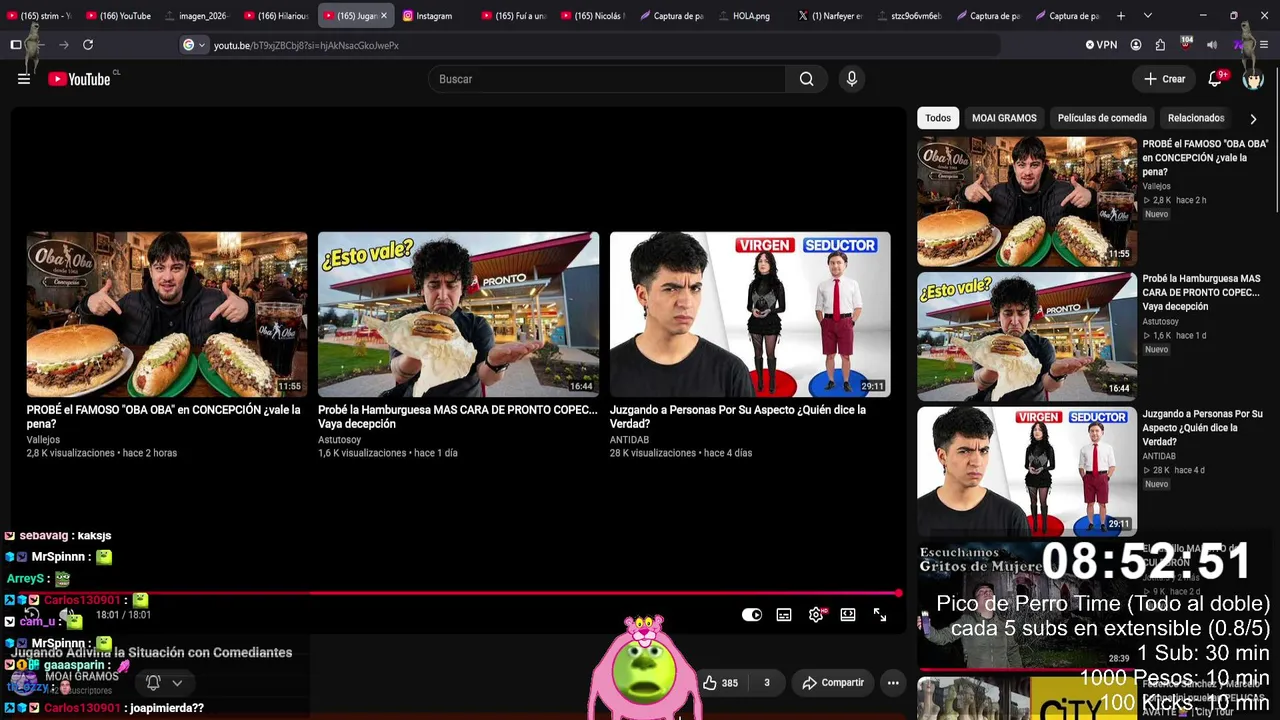Start voice search with the microphone
1280x720 pixels.
click(852, 79)
